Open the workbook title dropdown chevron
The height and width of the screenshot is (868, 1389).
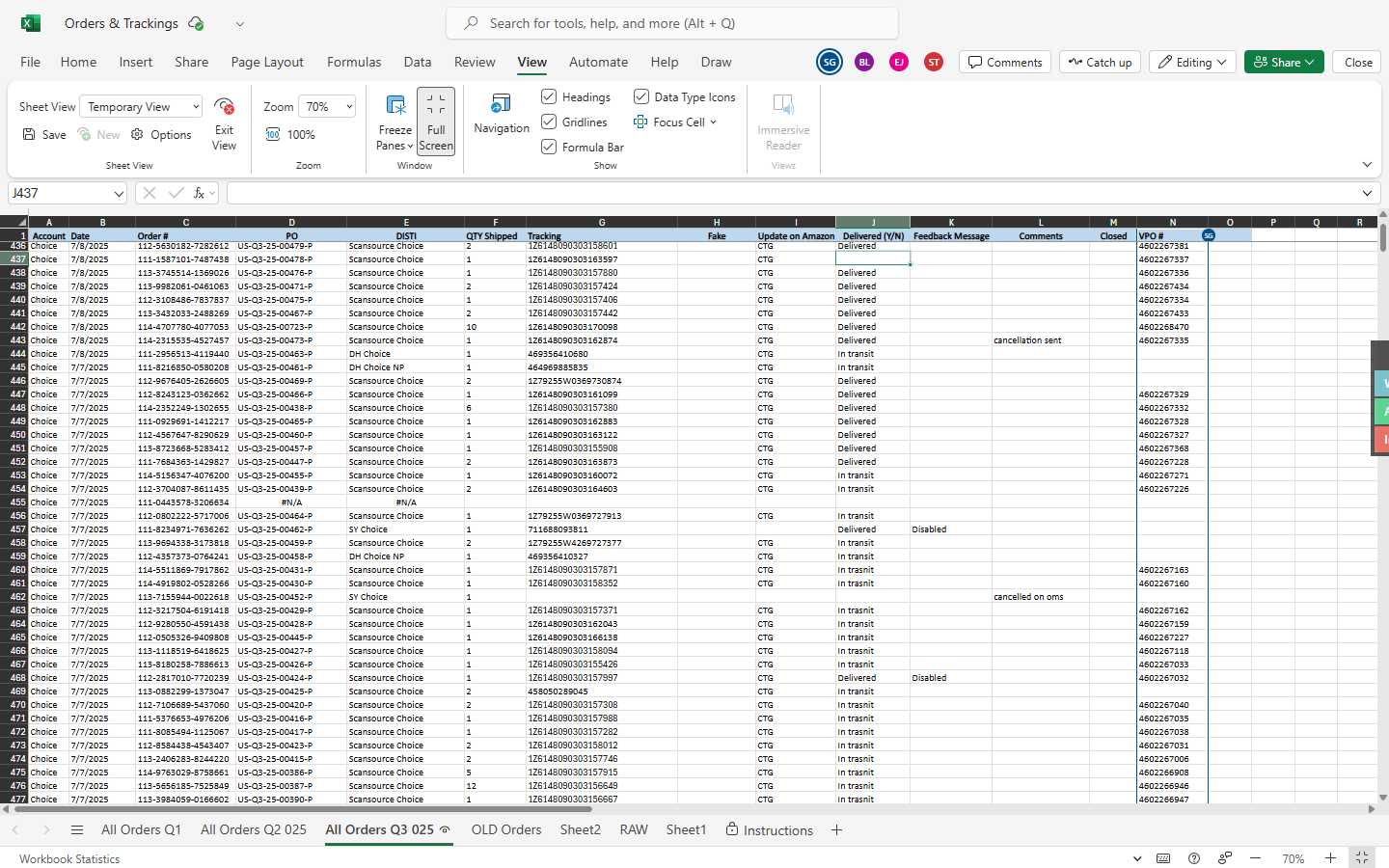click(x=240, y=24)
